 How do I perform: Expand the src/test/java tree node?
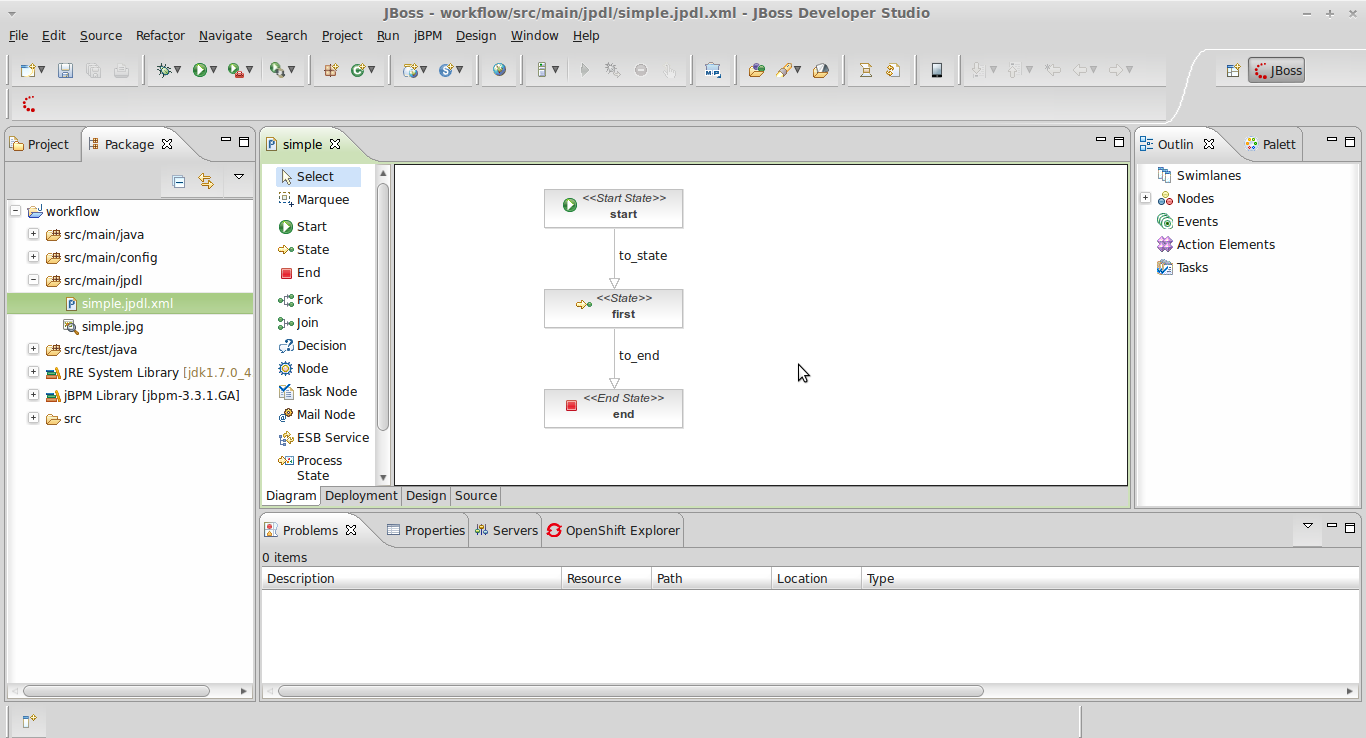[32, 349]
